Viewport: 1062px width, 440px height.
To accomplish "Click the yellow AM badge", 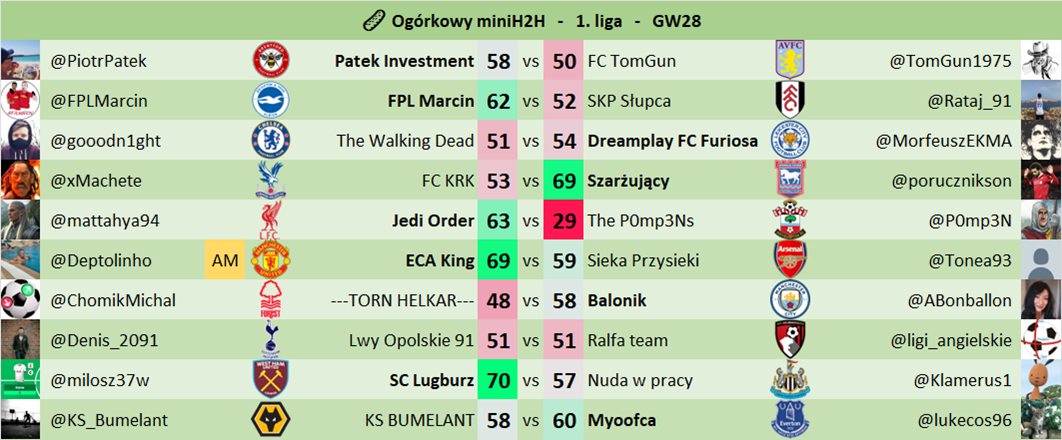I will coord(222,261).
